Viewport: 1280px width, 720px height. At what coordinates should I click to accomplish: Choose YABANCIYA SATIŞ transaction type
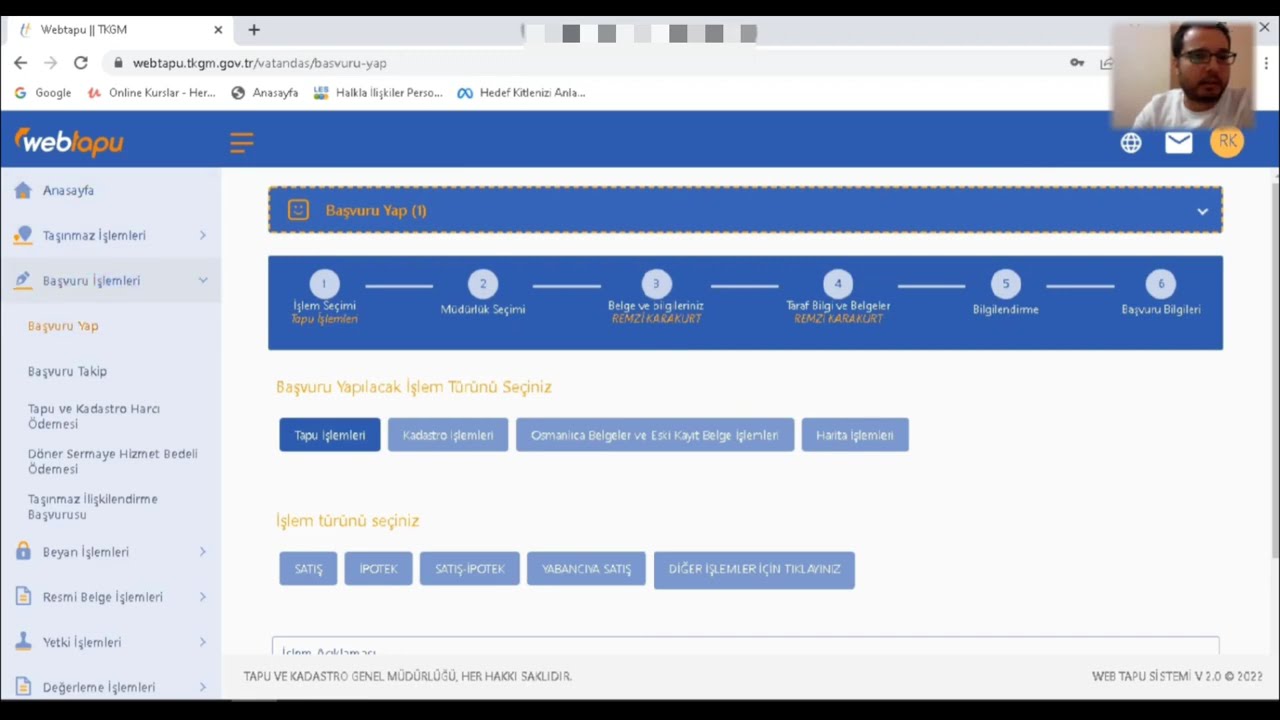(586, 569)
